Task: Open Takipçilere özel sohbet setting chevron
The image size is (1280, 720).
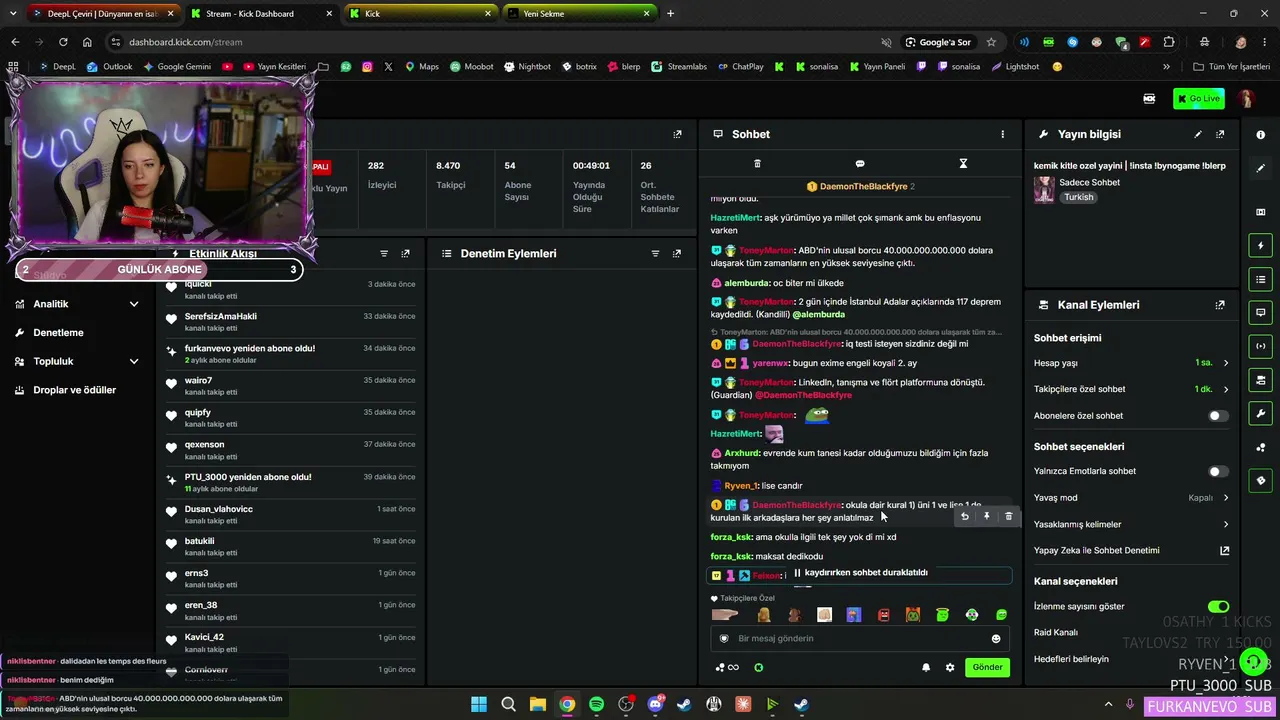Action: [x=1226, y=389]
